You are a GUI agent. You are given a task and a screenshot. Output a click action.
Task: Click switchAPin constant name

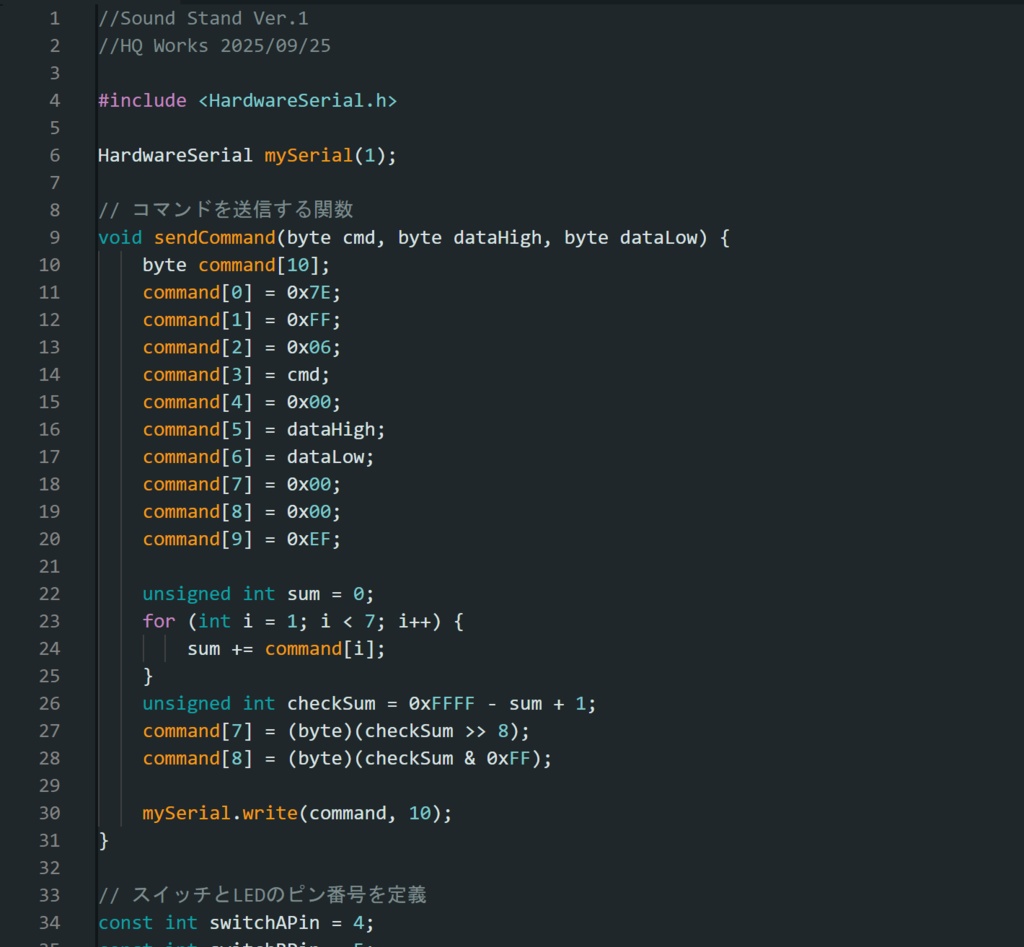[x=264, y=923]
